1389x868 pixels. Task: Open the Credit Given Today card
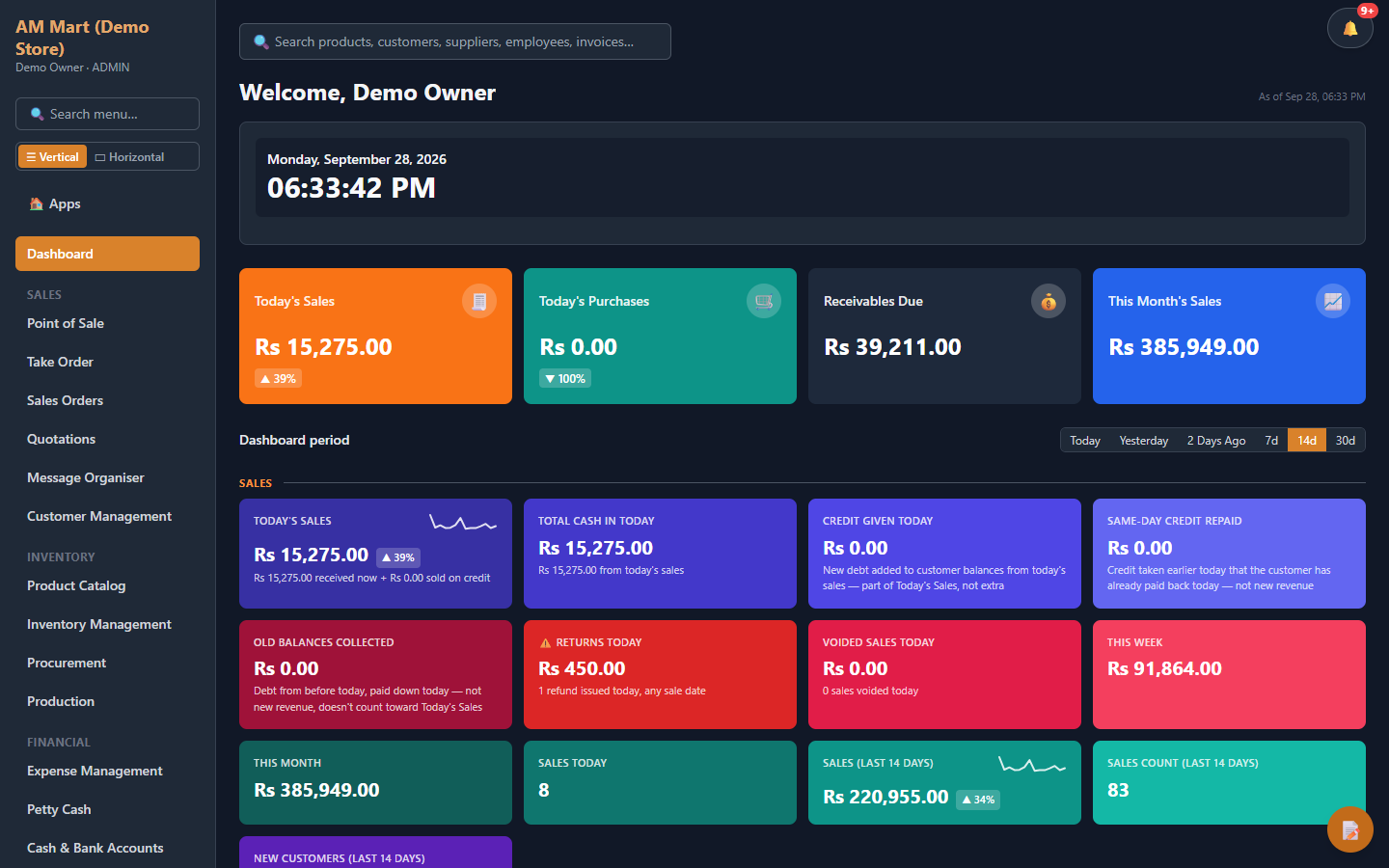(x=944, y=554)
